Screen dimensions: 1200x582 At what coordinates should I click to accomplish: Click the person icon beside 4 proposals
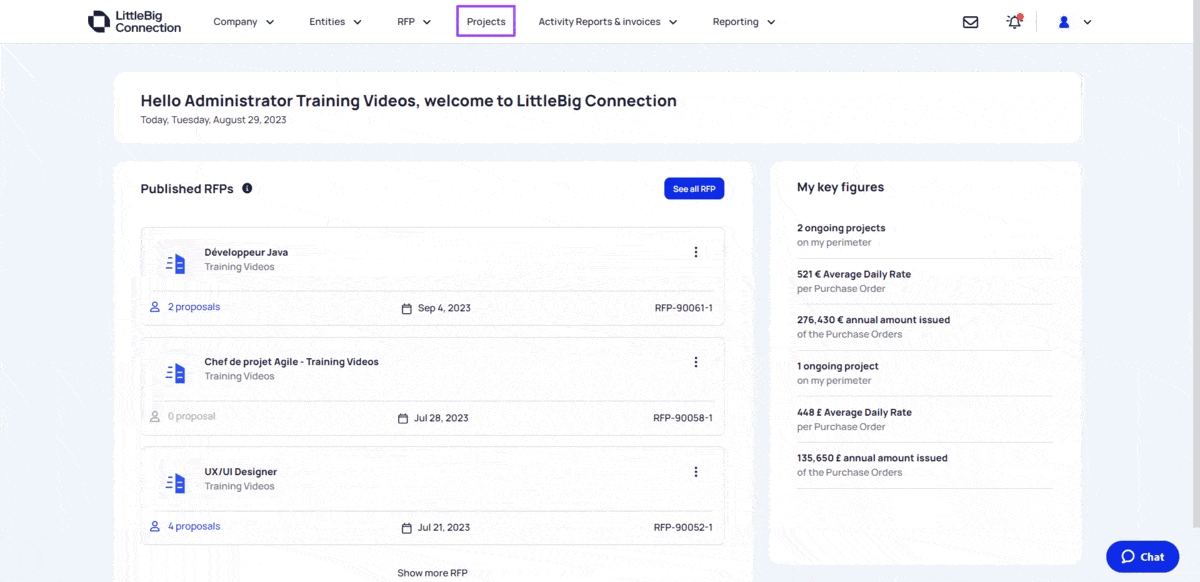pos(155,526)
